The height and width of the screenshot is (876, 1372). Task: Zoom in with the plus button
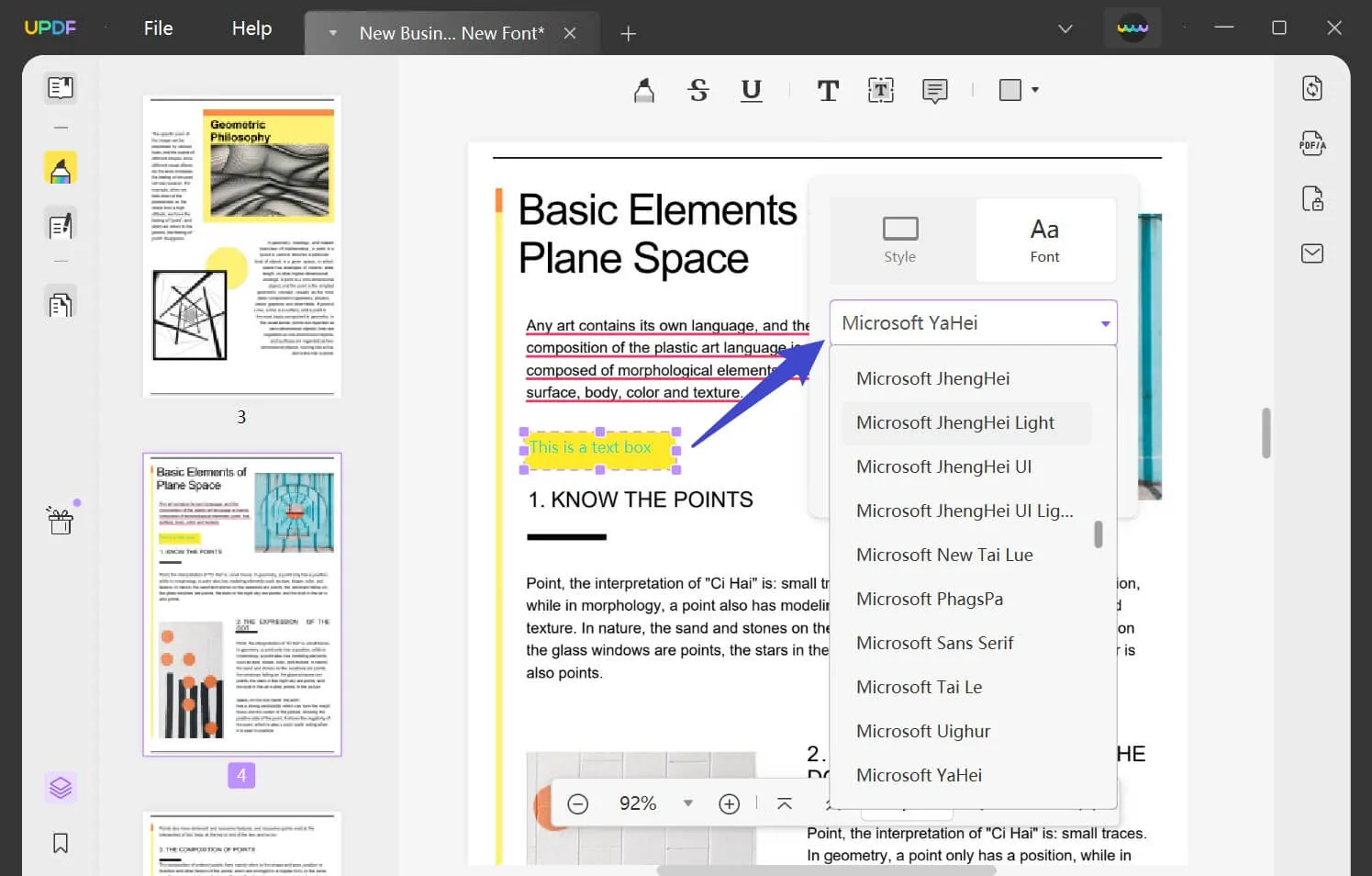(x=730, y=804)
